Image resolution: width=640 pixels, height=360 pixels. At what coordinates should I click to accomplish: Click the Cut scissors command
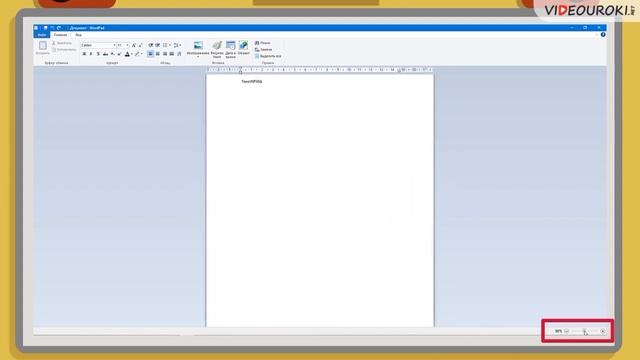point(62,43)
